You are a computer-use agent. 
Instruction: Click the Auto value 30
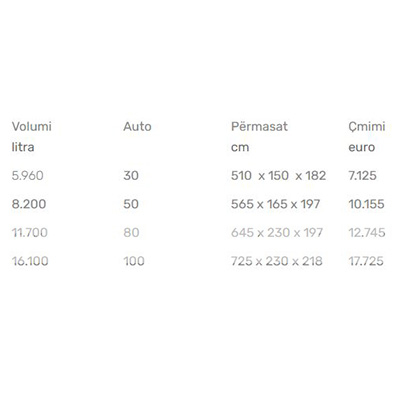pyautogui.click(x=131, y=175)
